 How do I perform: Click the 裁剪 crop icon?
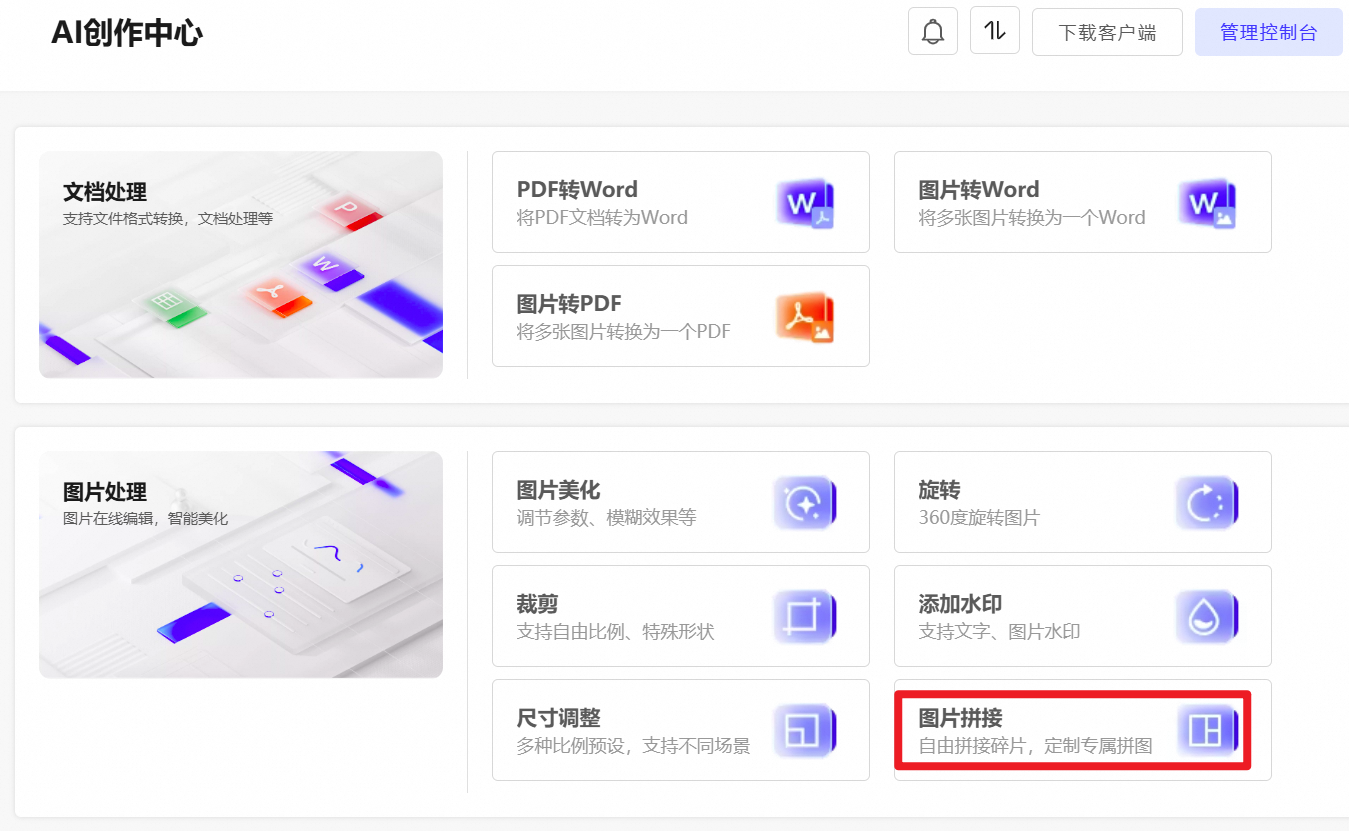[x=805, y=617]
